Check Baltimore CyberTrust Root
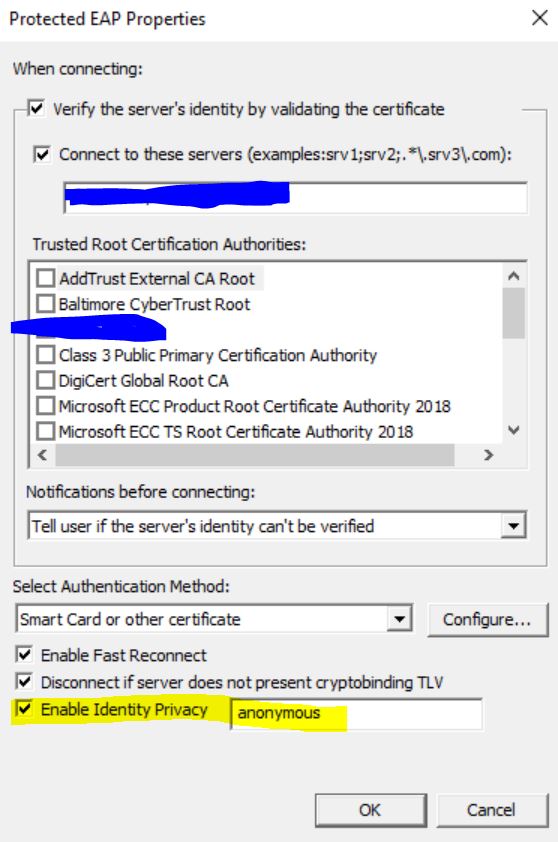 [46, 304]
